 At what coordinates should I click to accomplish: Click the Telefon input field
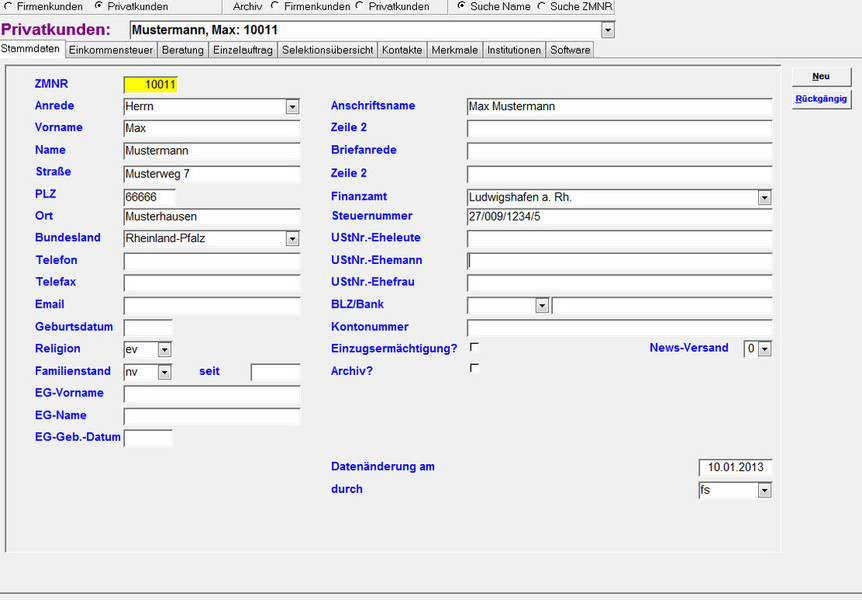point(212,261)
